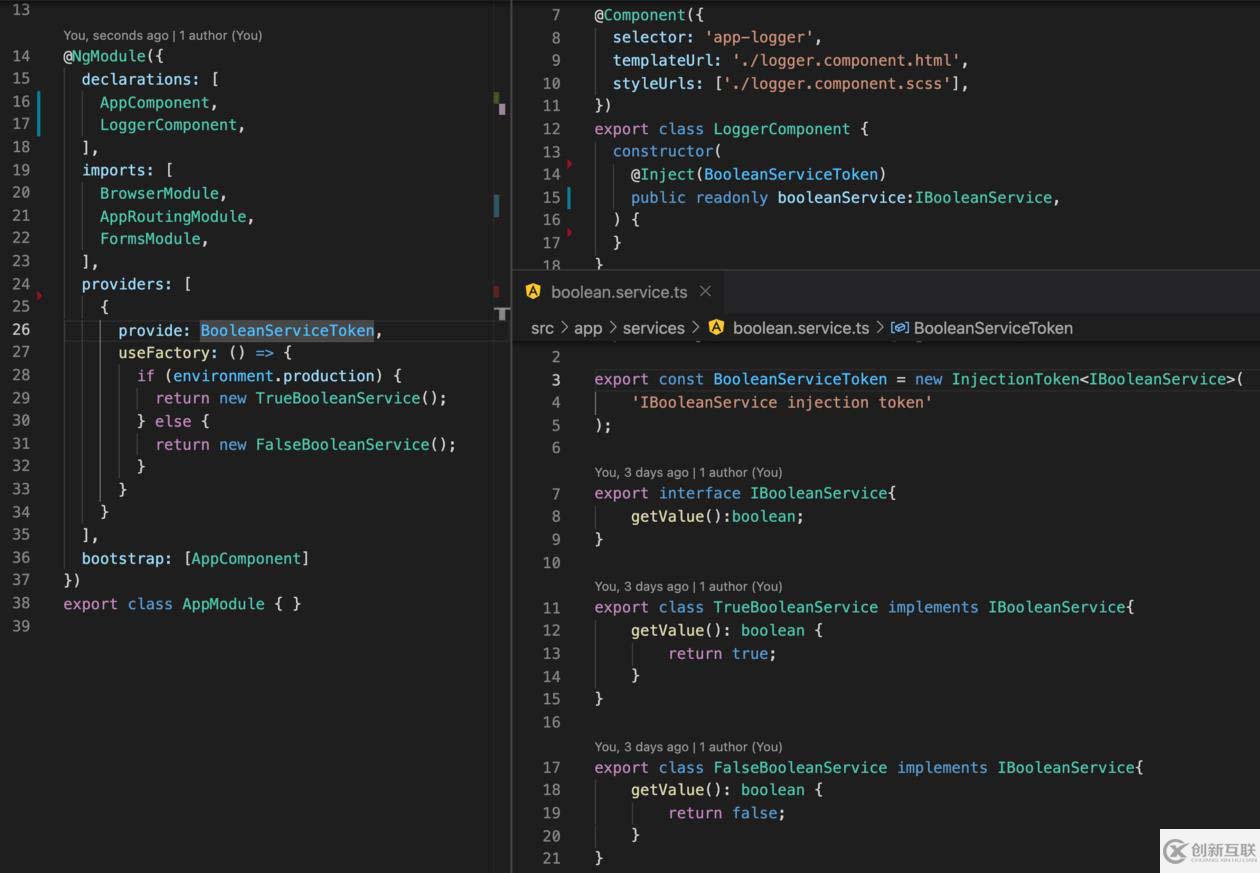Open the 'src' breadcrumb folder dropdown

point(542,328)
